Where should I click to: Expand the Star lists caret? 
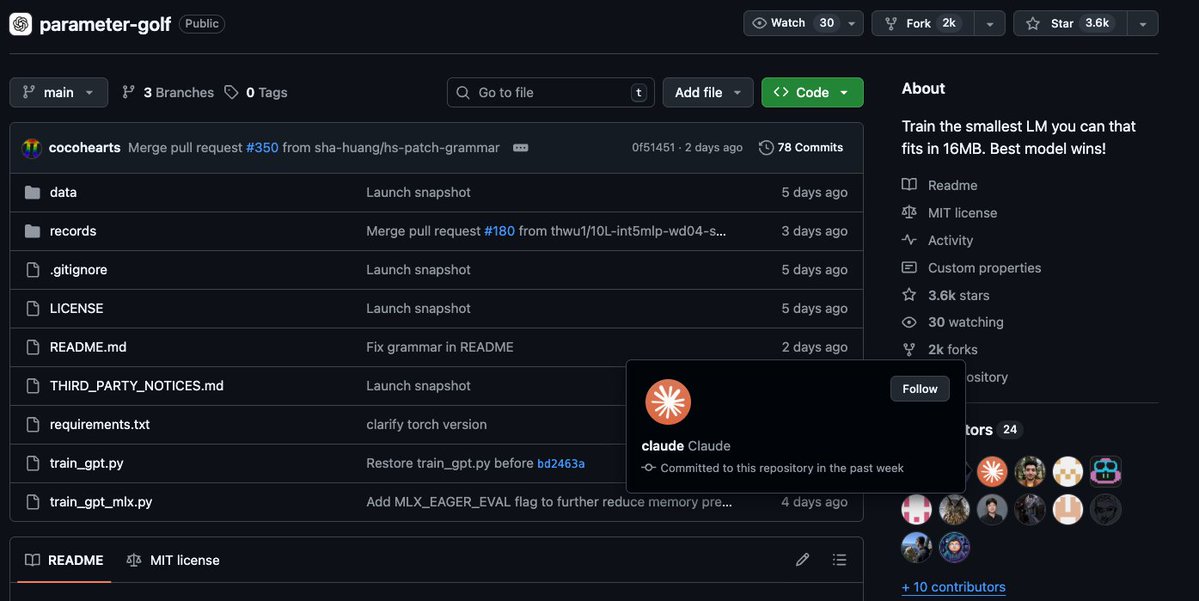coord(1142,24)
